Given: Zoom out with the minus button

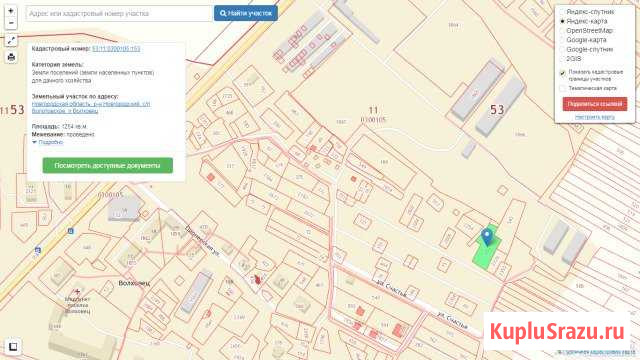Looking at the screenshot, I should click(x=11, y=23).
